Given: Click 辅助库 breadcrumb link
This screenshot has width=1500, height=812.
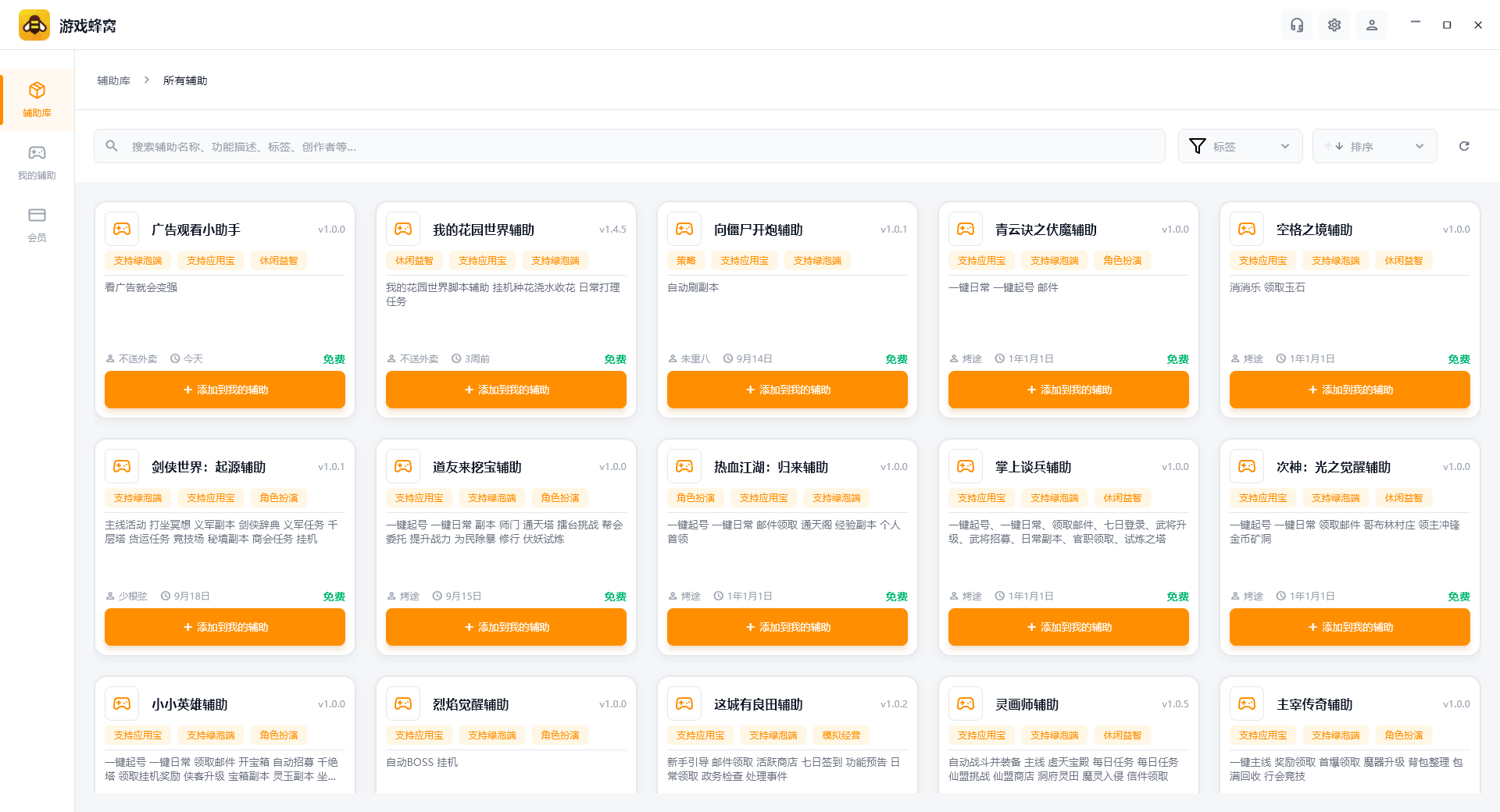Looking at the screenshot, I should (113, 80).
